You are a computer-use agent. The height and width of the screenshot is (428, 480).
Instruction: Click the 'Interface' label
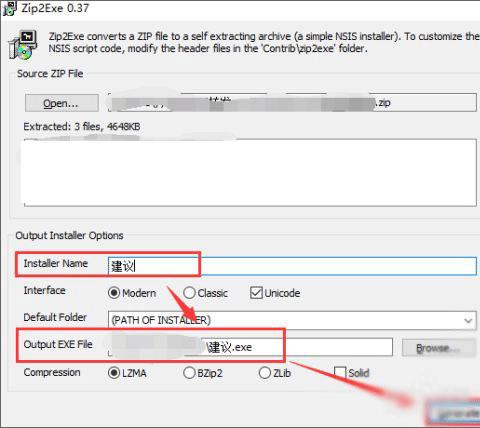pyautogui.click(x=44, y=290)
